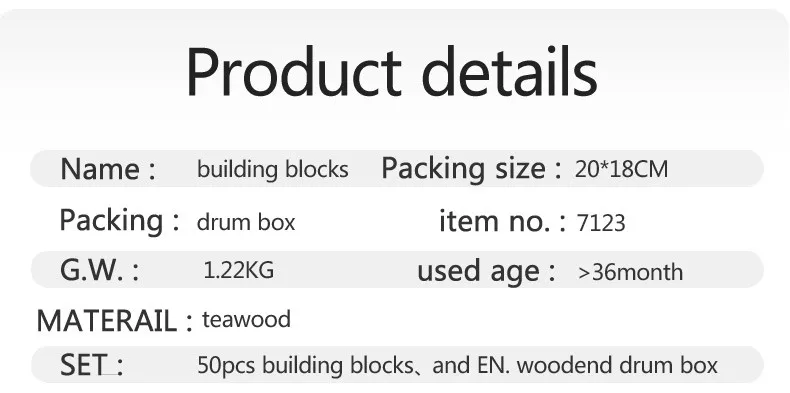Viewport: 790px width, 393px height.
Task: Select the Packing label
Action: (x=119, y=221)
